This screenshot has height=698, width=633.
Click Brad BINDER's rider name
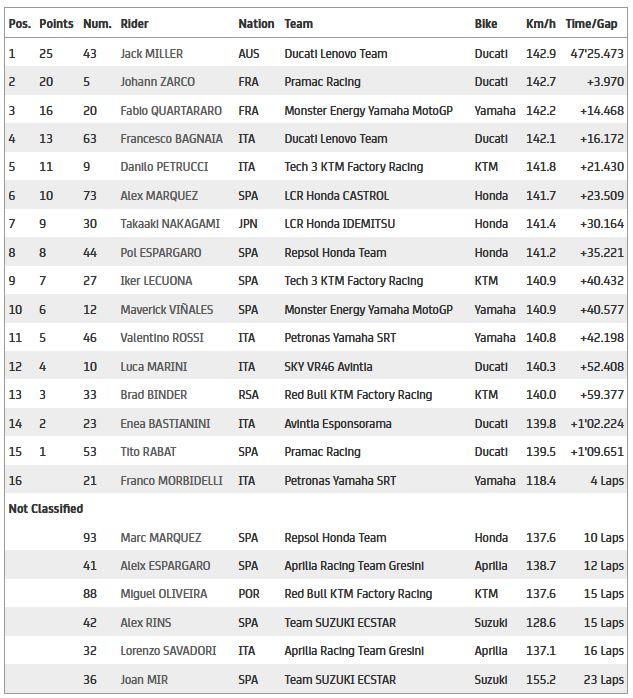coord(153,395)
